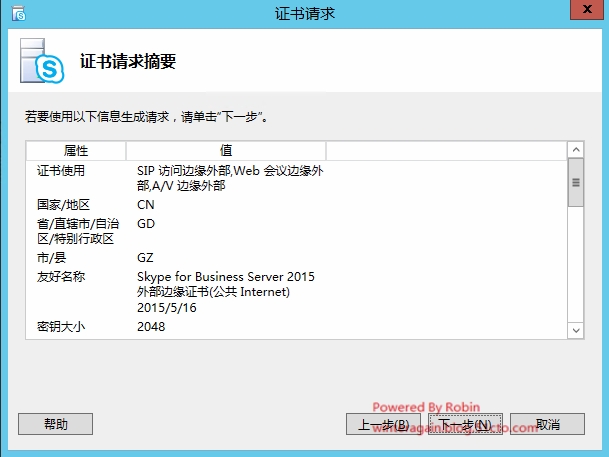Image resolution: width=609 pixels, height=457 pixels.
Task: Select the 密钥大小 row
Action: (x=296, y=327)
